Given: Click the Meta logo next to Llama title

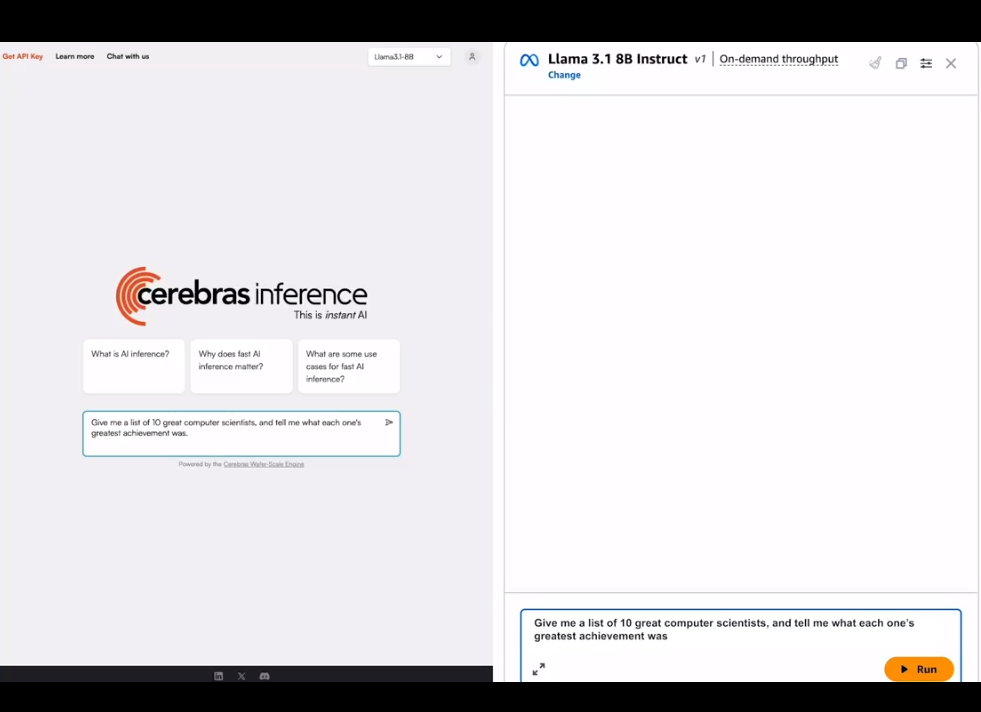Looking at the screenshot, I should point(529,60).
